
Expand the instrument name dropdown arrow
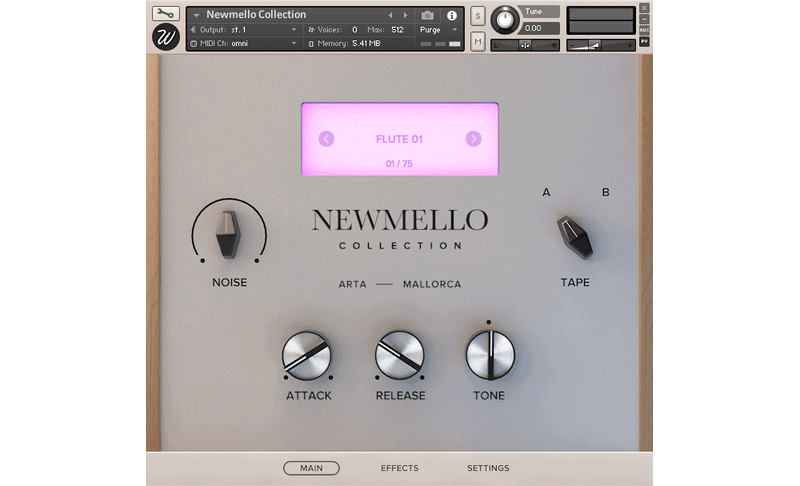(196, 15)
